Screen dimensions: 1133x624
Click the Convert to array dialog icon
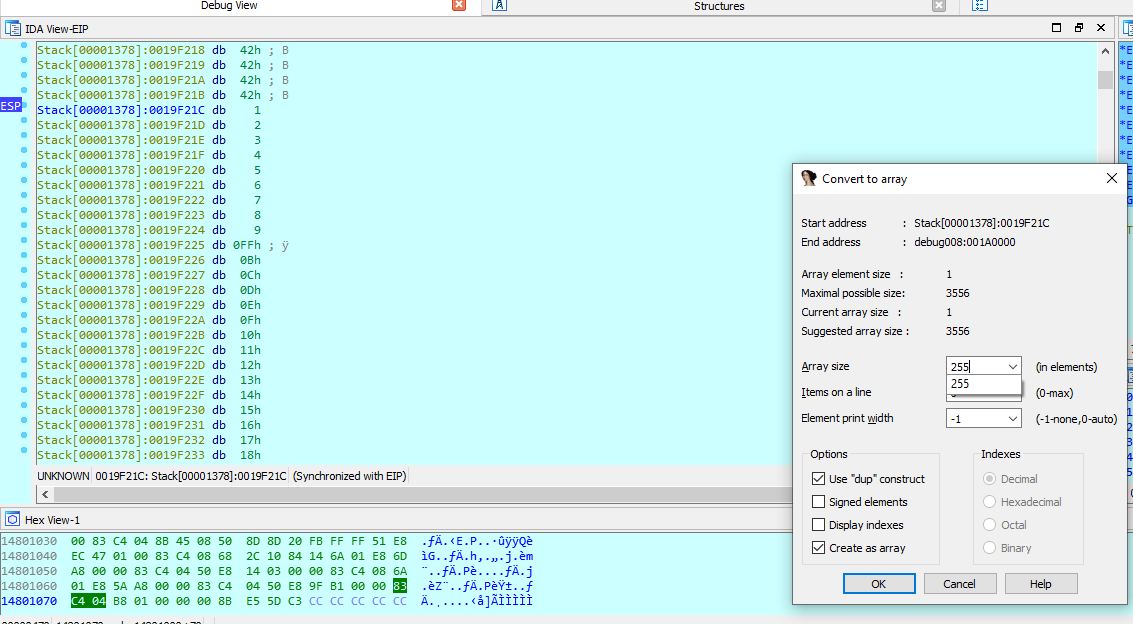pos(809,178)
